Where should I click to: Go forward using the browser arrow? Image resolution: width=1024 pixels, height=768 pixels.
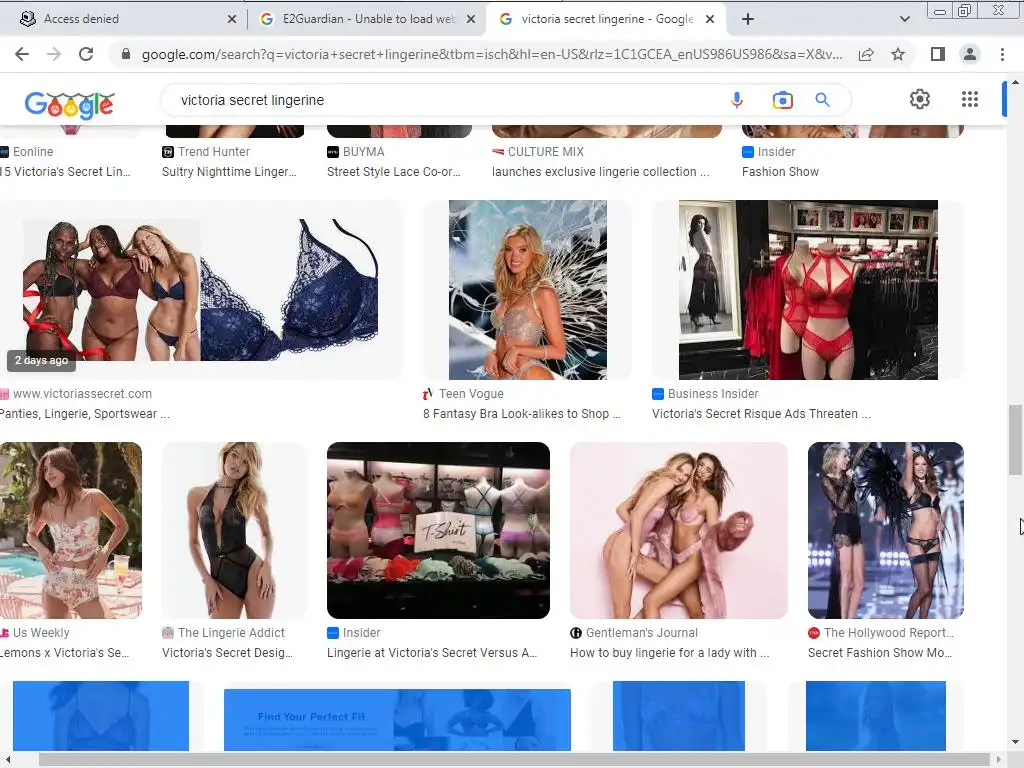(54, 54)
